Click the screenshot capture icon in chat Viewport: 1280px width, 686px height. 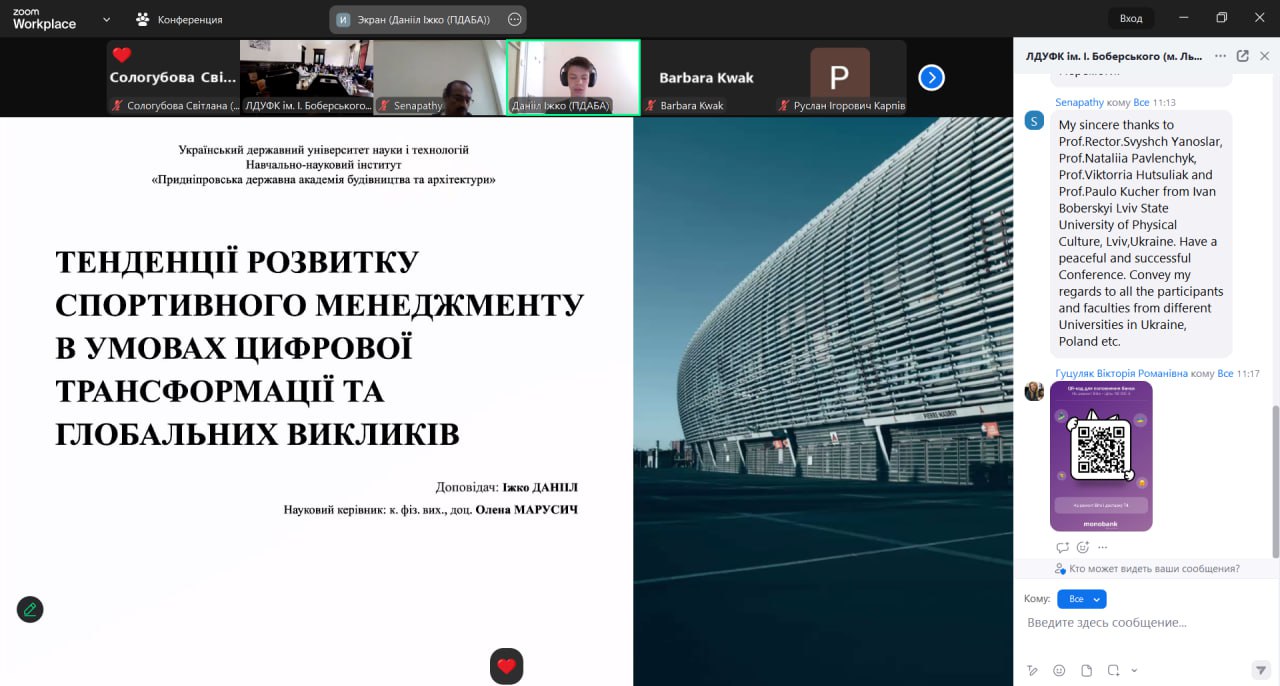click(x=1113, y=670)
